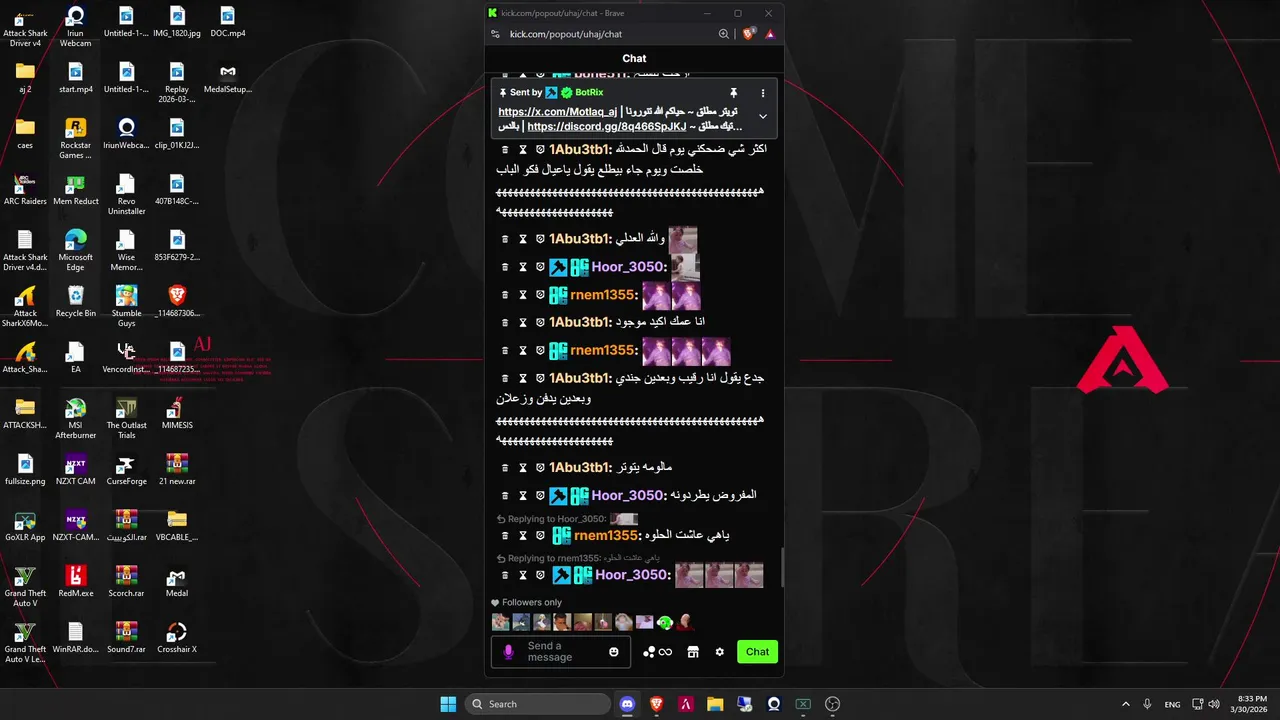Show hidden tray icons chevron
The width and height of the screenshot is (1280, 720).
tap(1125, 704)
